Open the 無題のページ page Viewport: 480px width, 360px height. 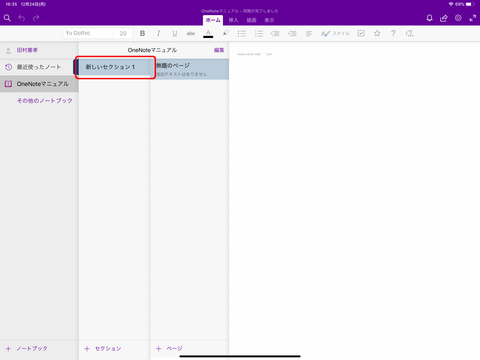(x=190, y=69)
